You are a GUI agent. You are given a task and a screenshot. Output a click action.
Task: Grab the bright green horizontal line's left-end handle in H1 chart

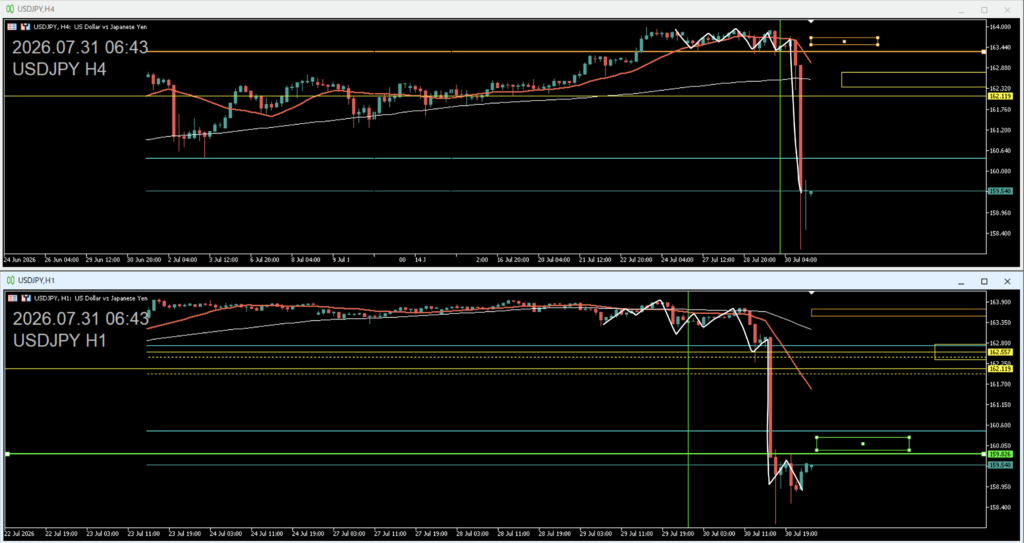tap(7, 453)
